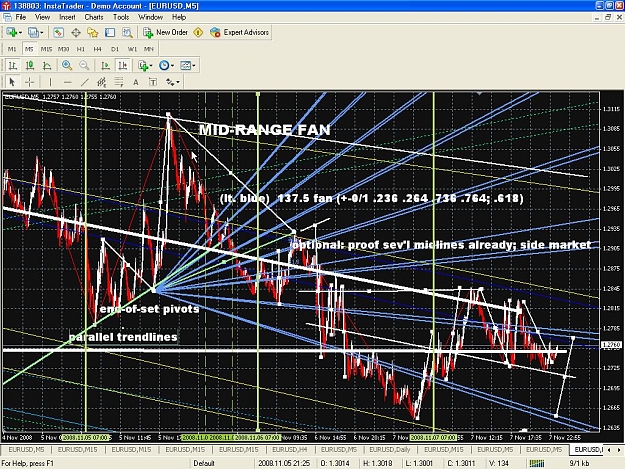The height and width of the screenshot is (469, 625).
Task: Click the Default profile in status bar
Action: [204, 463]
